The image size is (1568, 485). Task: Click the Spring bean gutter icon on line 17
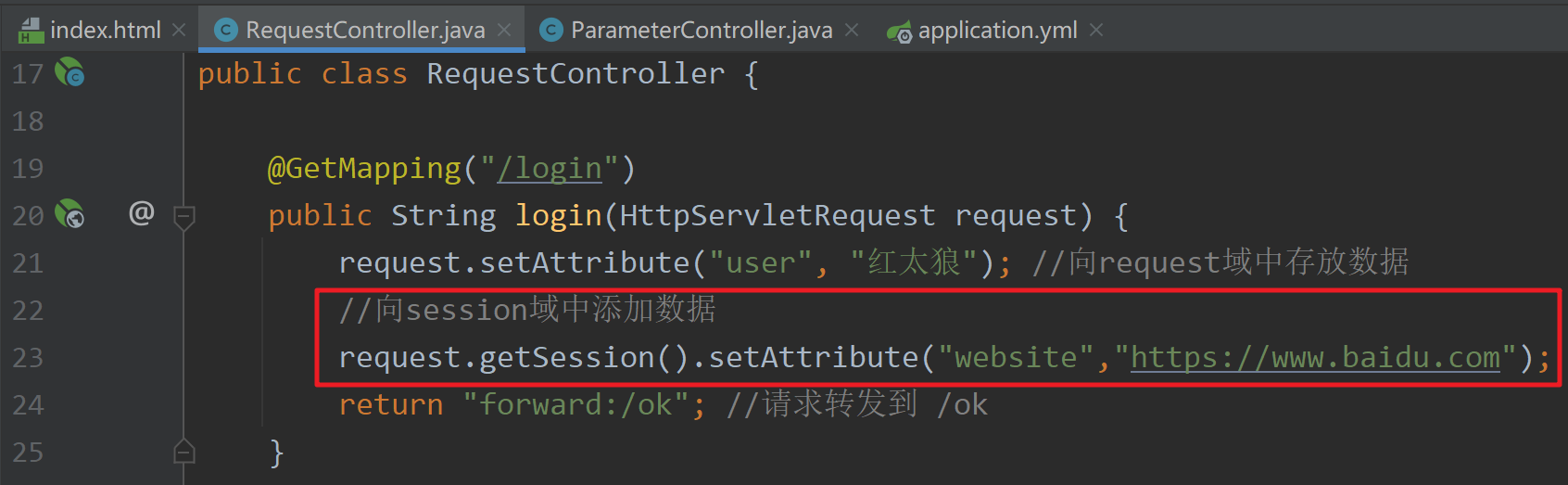70,72
